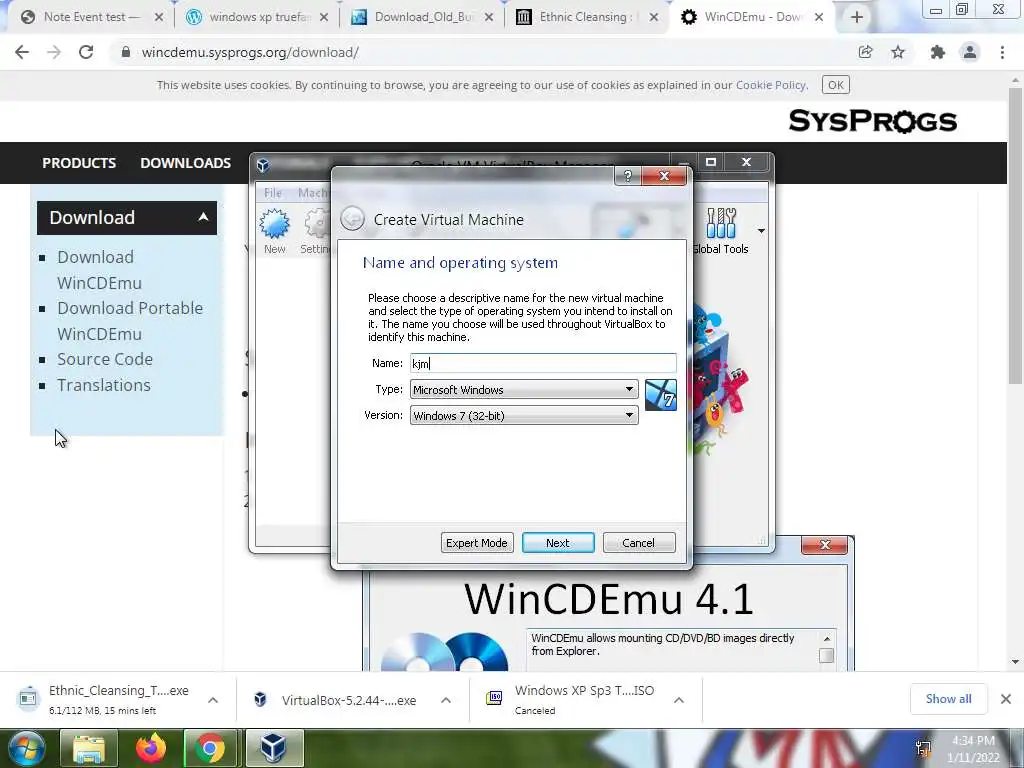The height and width of the screenshot is (768, 1024).
Task: Open Download Portable WinCDEmu link
Action: pyautogui.click(x=130, y=321)
